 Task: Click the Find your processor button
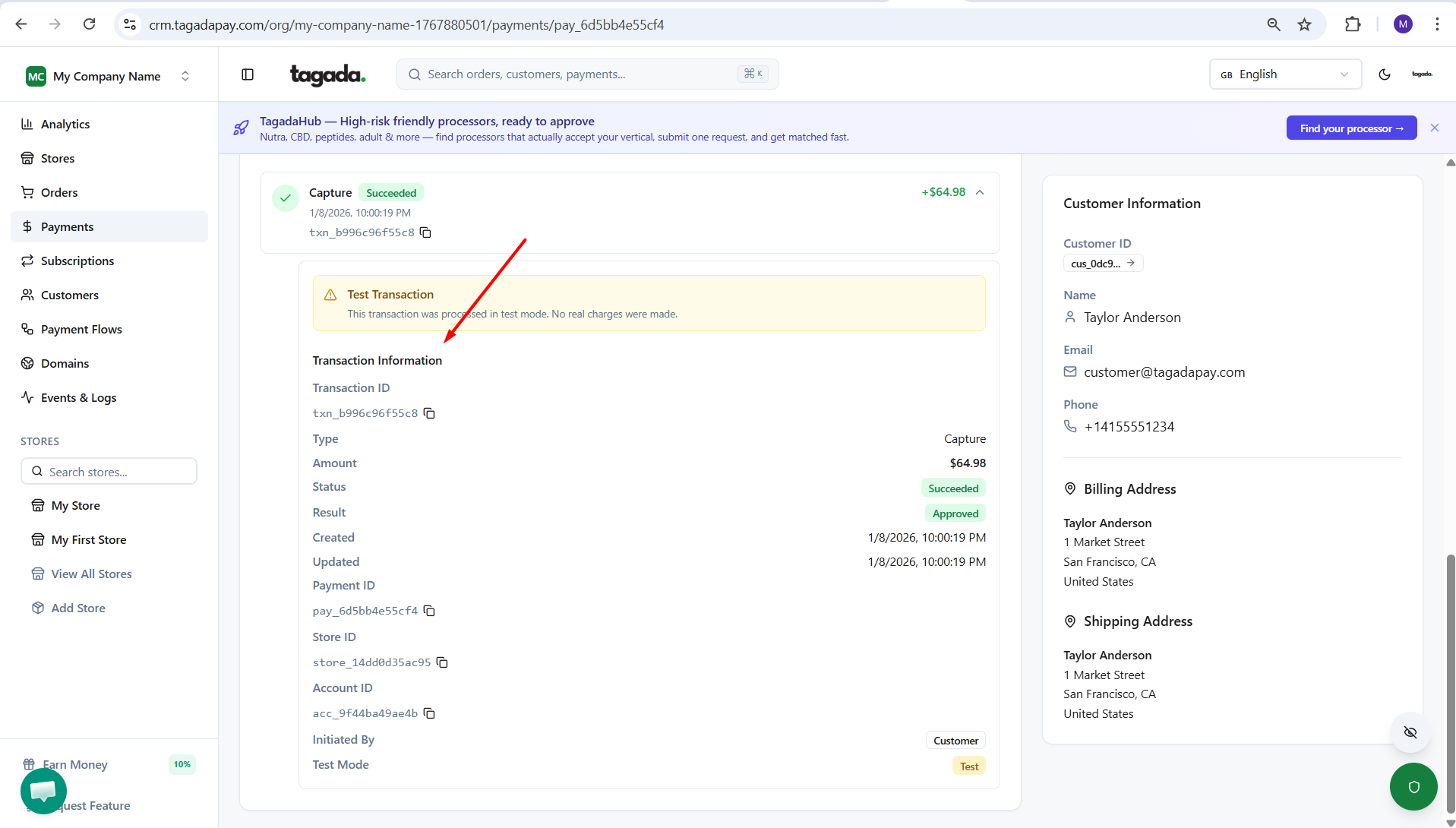1350,128
